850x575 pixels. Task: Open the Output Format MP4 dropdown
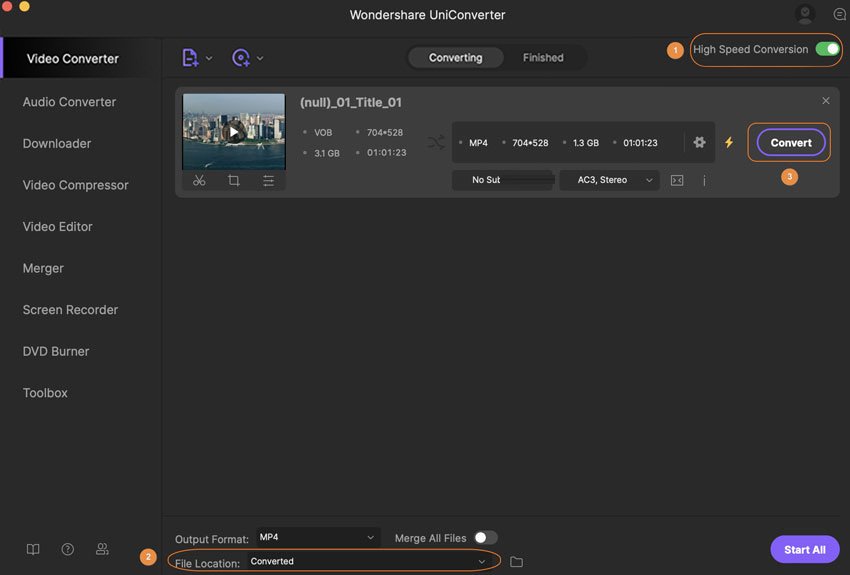(x=317, y=537)
